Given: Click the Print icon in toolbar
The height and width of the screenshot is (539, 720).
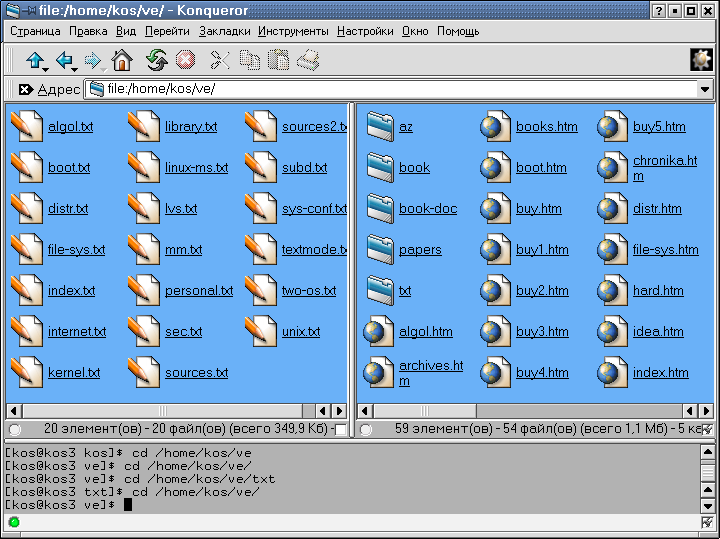Looking at the screenshot, I should point(308,61).
